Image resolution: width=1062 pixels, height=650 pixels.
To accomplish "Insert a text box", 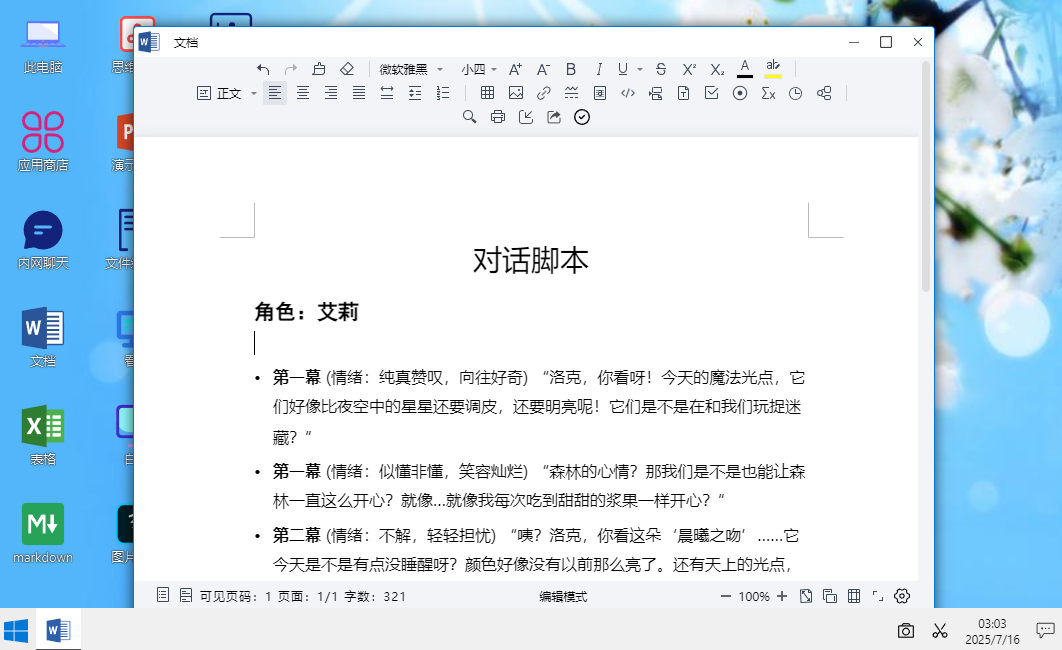I will pyautogui.click(x=599, y=93).
